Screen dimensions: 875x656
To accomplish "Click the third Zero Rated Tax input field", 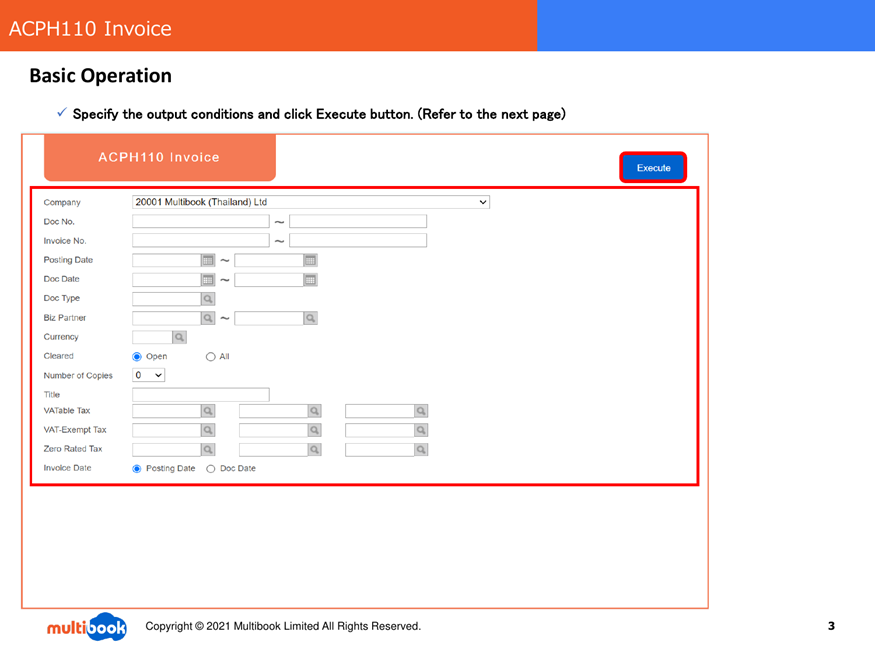I will pyautogui.click(x=380, y=450).
